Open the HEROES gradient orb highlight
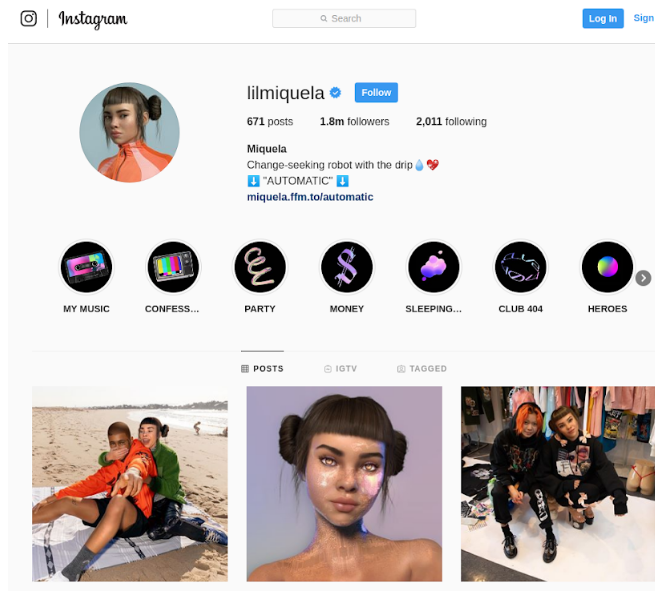656x591 pixels. [607, 267]
